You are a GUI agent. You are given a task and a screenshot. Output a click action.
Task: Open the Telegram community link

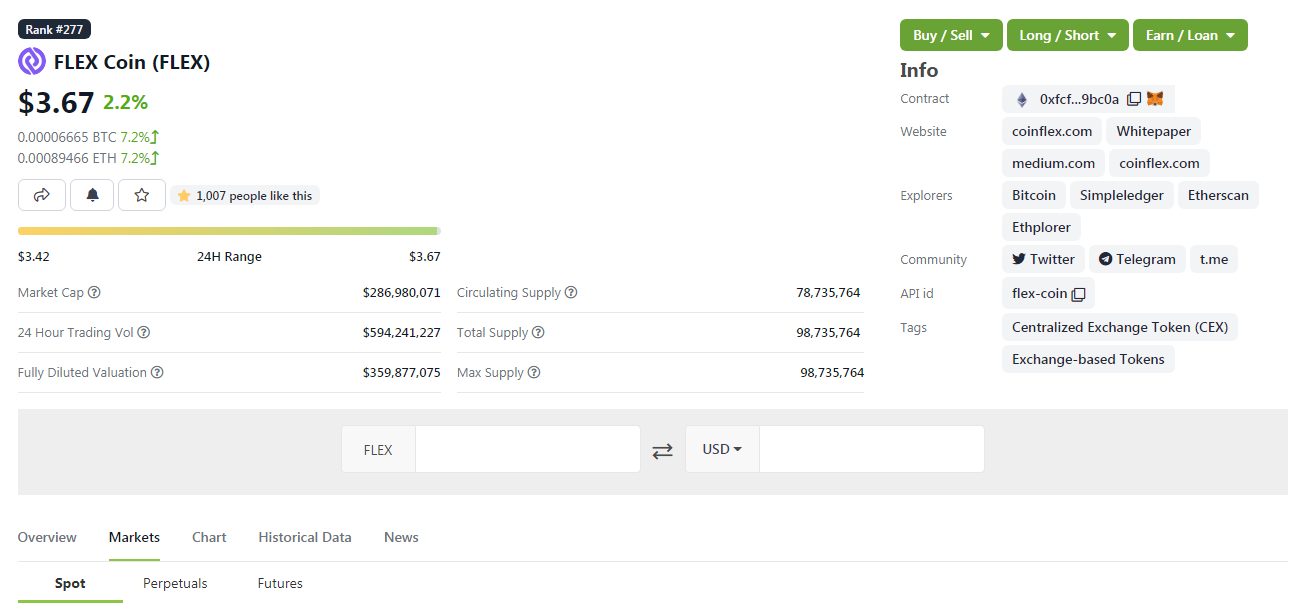tap(1137, 259)
